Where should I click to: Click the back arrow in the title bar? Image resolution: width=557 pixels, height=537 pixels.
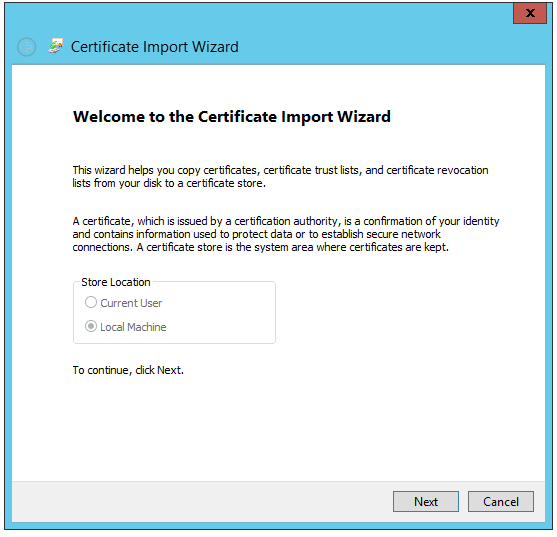[x=26, y=47]
